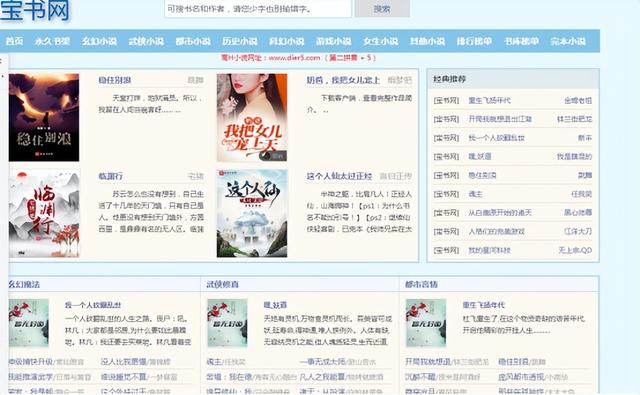
Task: Open the 排行榜单 navigation item
Action: (474, 41)
